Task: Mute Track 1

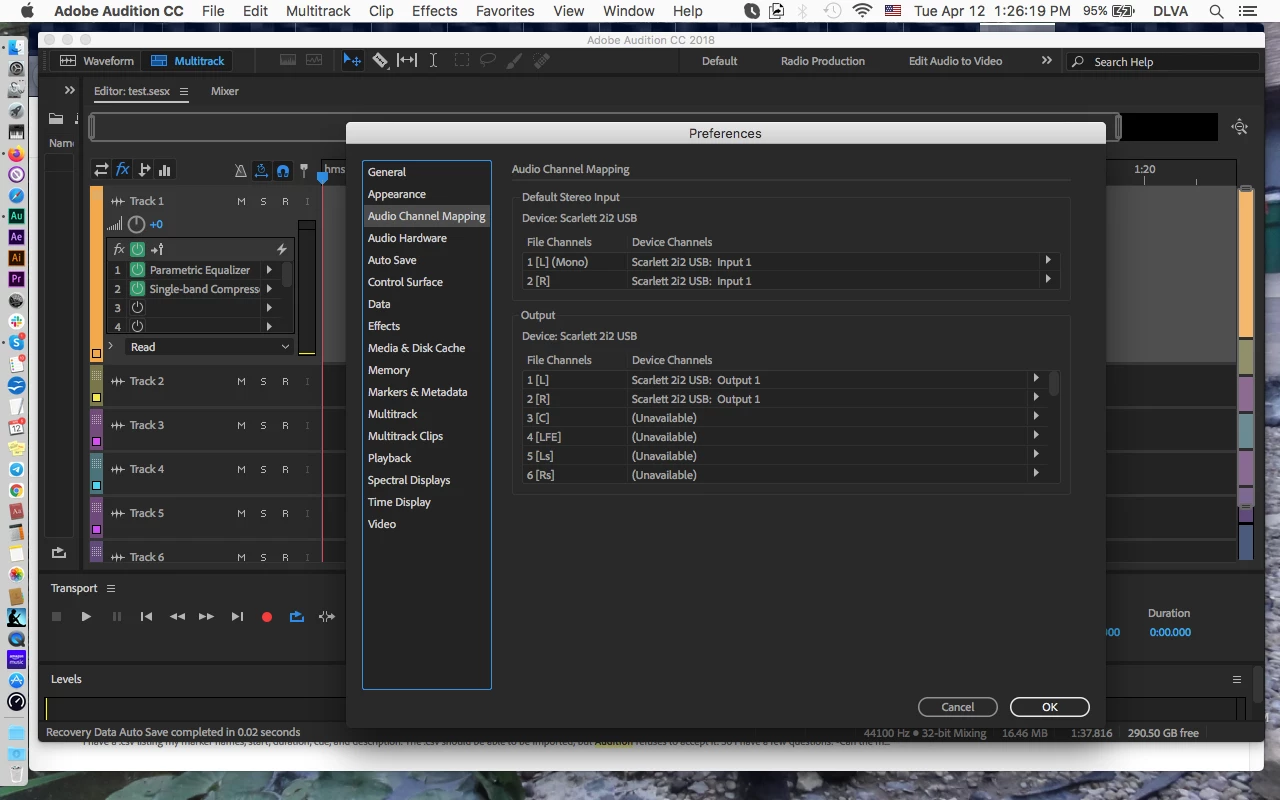Action: (x=241, y=202)
